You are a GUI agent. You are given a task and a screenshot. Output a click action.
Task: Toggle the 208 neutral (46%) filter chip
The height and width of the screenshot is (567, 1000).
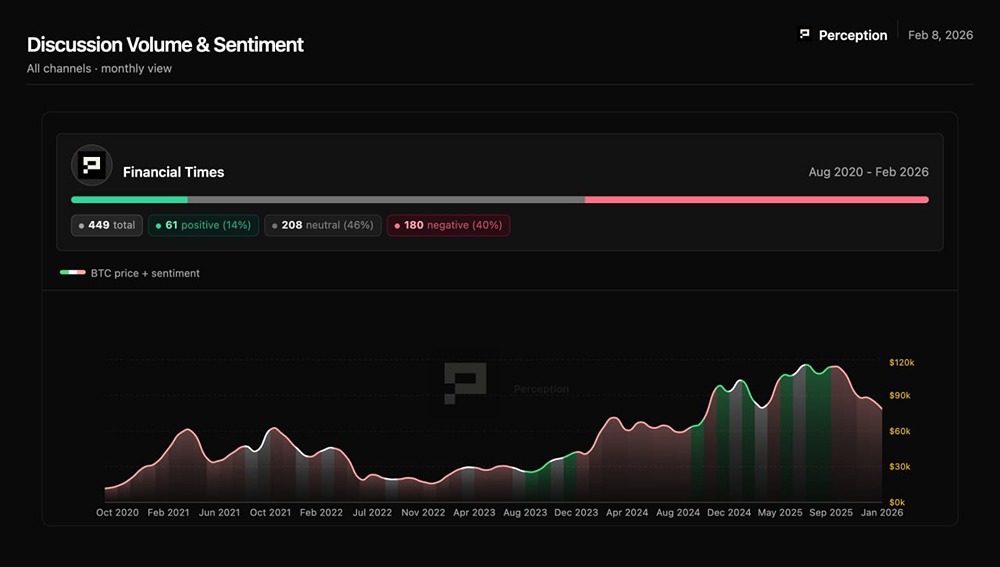pos(323,226)
